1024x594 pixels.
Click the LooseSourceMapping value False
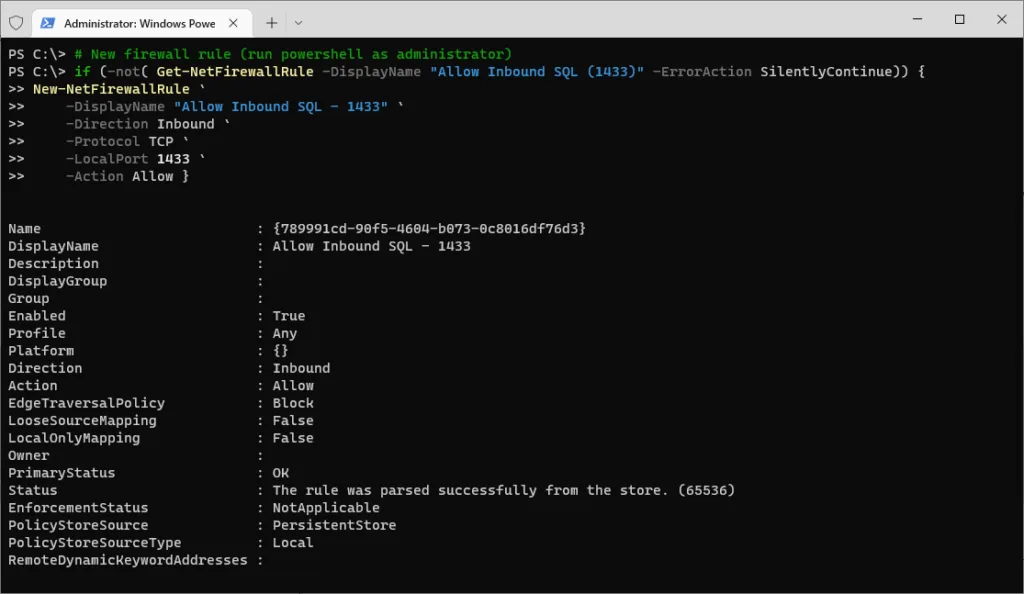(293, 421)
